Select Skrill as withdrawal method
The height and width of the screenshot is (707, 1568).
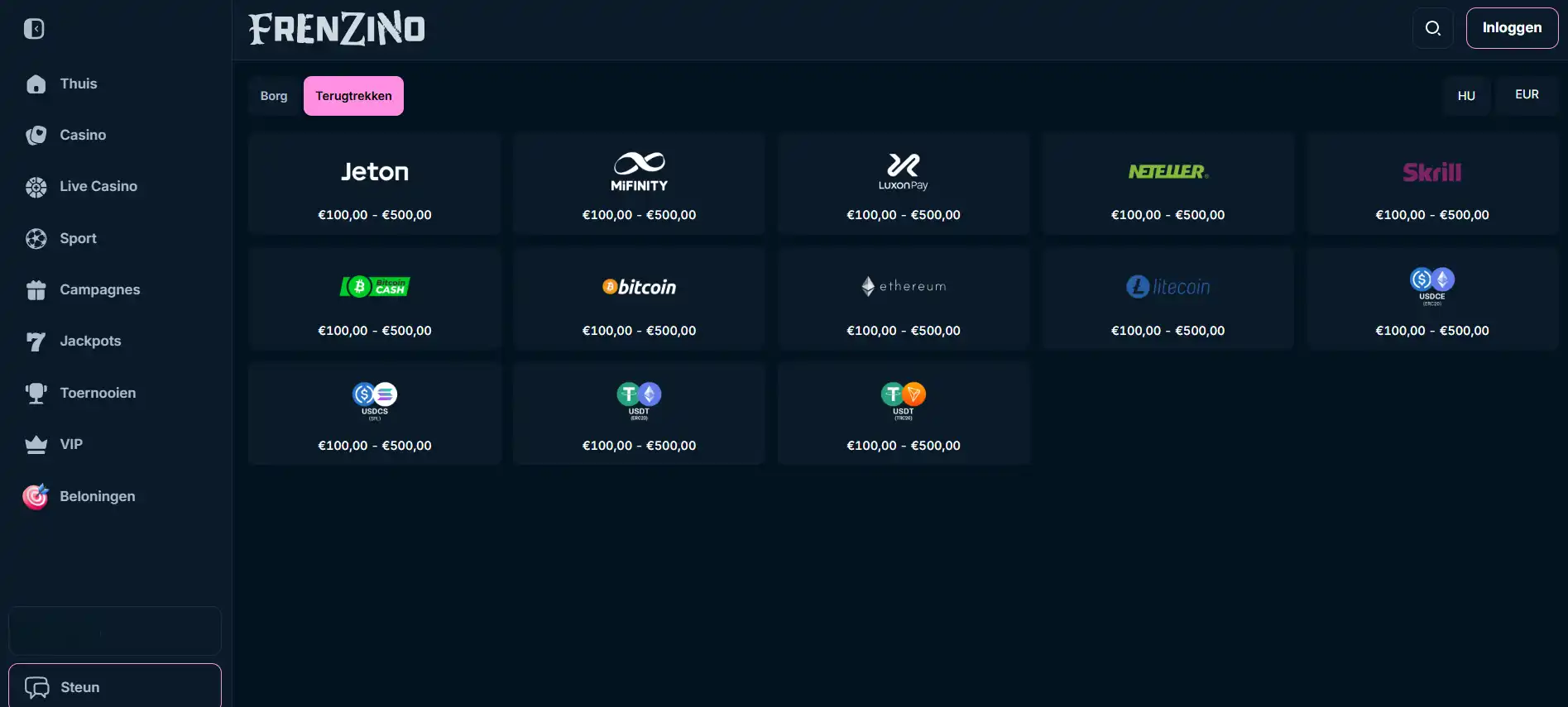coord(1432,184)
